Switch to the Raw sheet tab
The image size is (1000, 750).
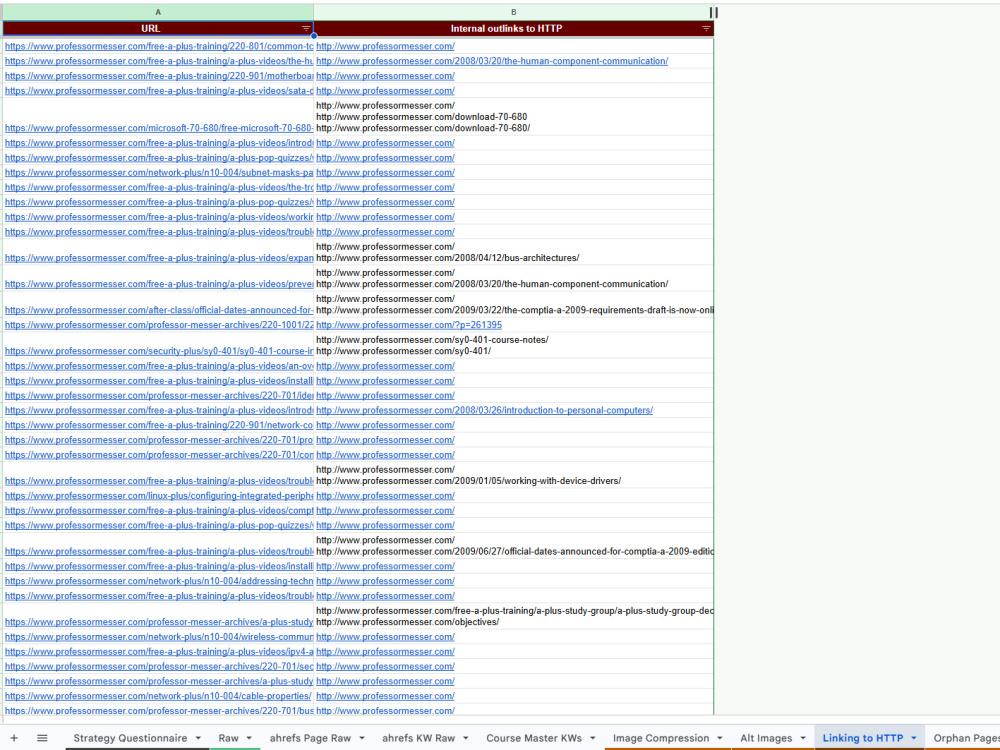click(228, 738)
